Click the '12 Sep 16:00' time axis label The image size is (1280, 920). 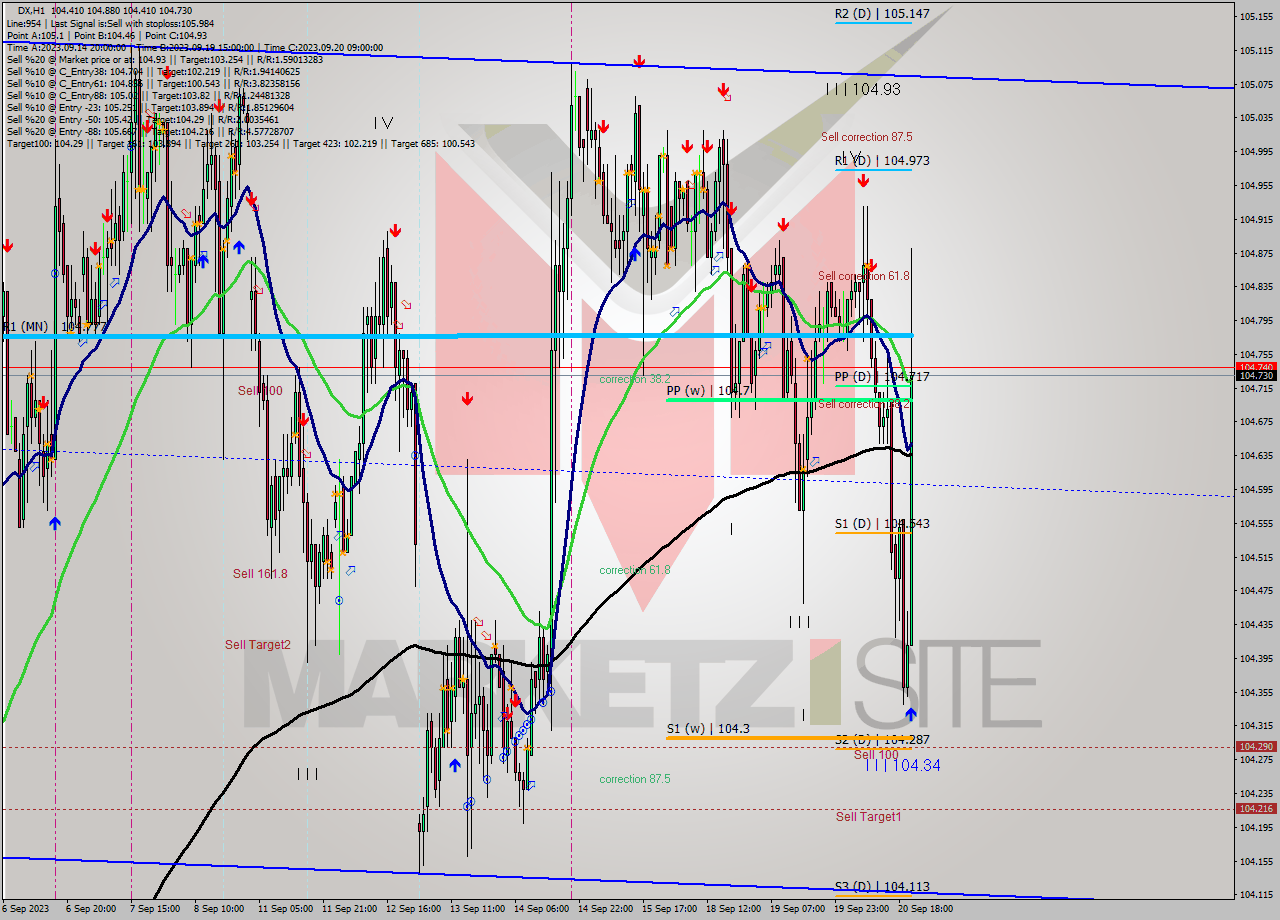point(413,909)
